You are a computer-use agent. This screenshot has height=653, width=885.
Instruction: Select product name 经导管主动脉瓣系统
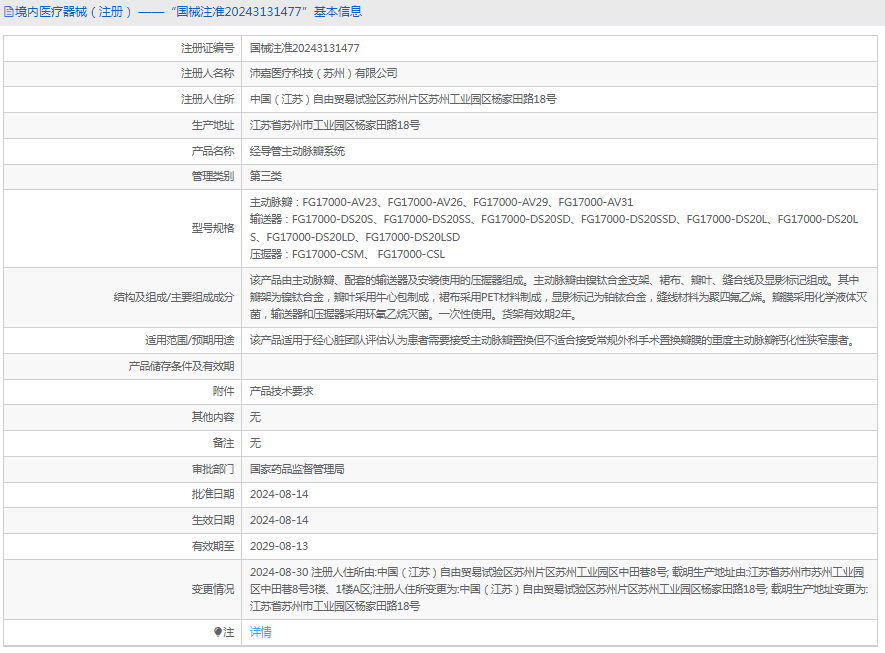(297, 151)
